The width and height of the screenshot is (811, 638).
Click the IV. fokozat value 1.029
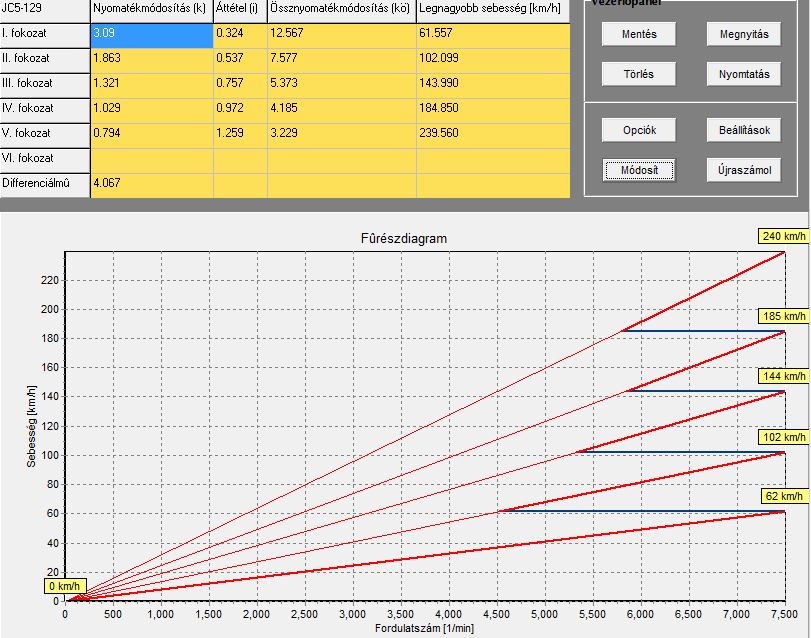pos(151,108)
